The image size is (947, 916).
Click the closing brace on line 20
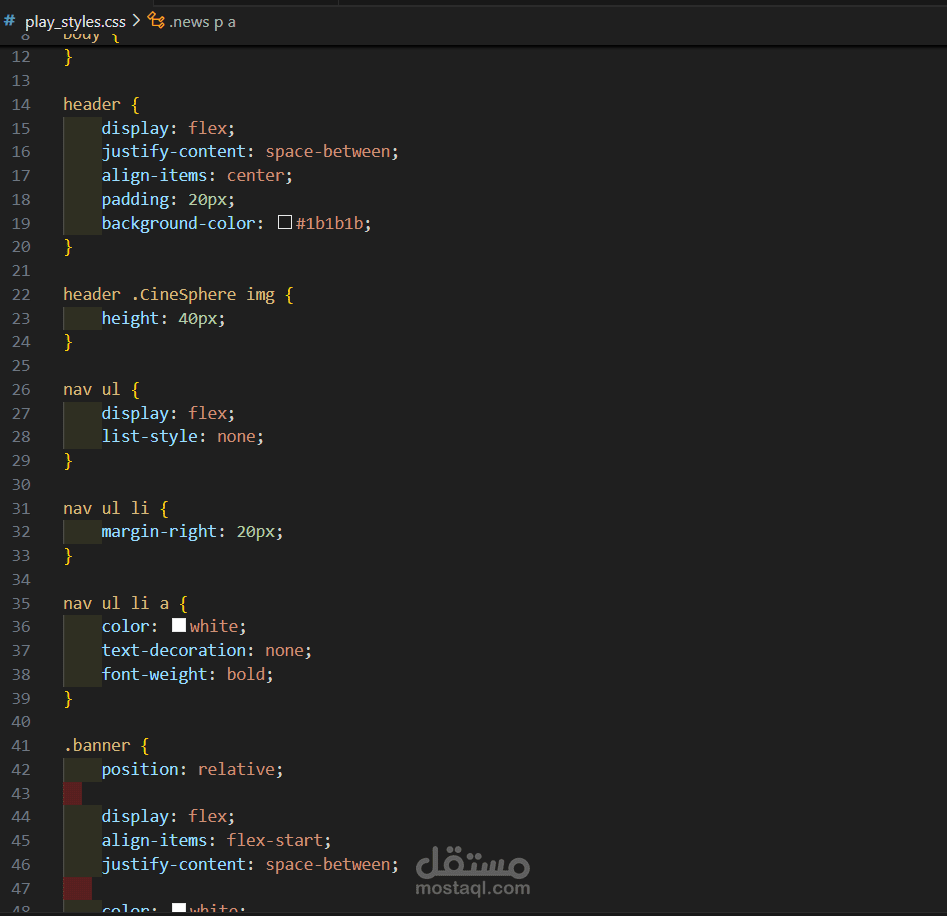(x=68, y=247)
